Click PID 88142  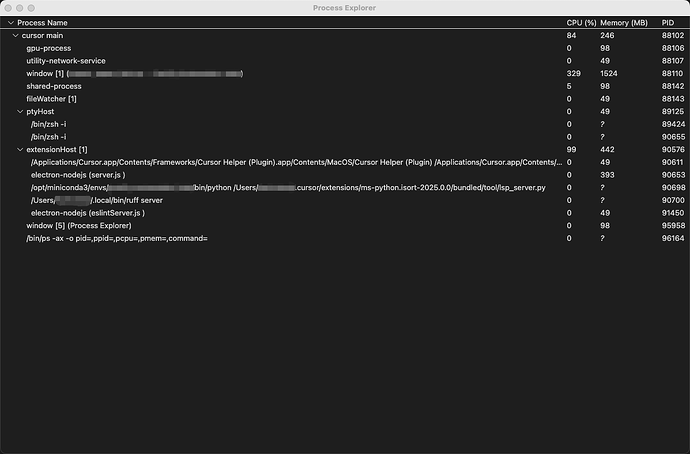(x=673, y=86)
